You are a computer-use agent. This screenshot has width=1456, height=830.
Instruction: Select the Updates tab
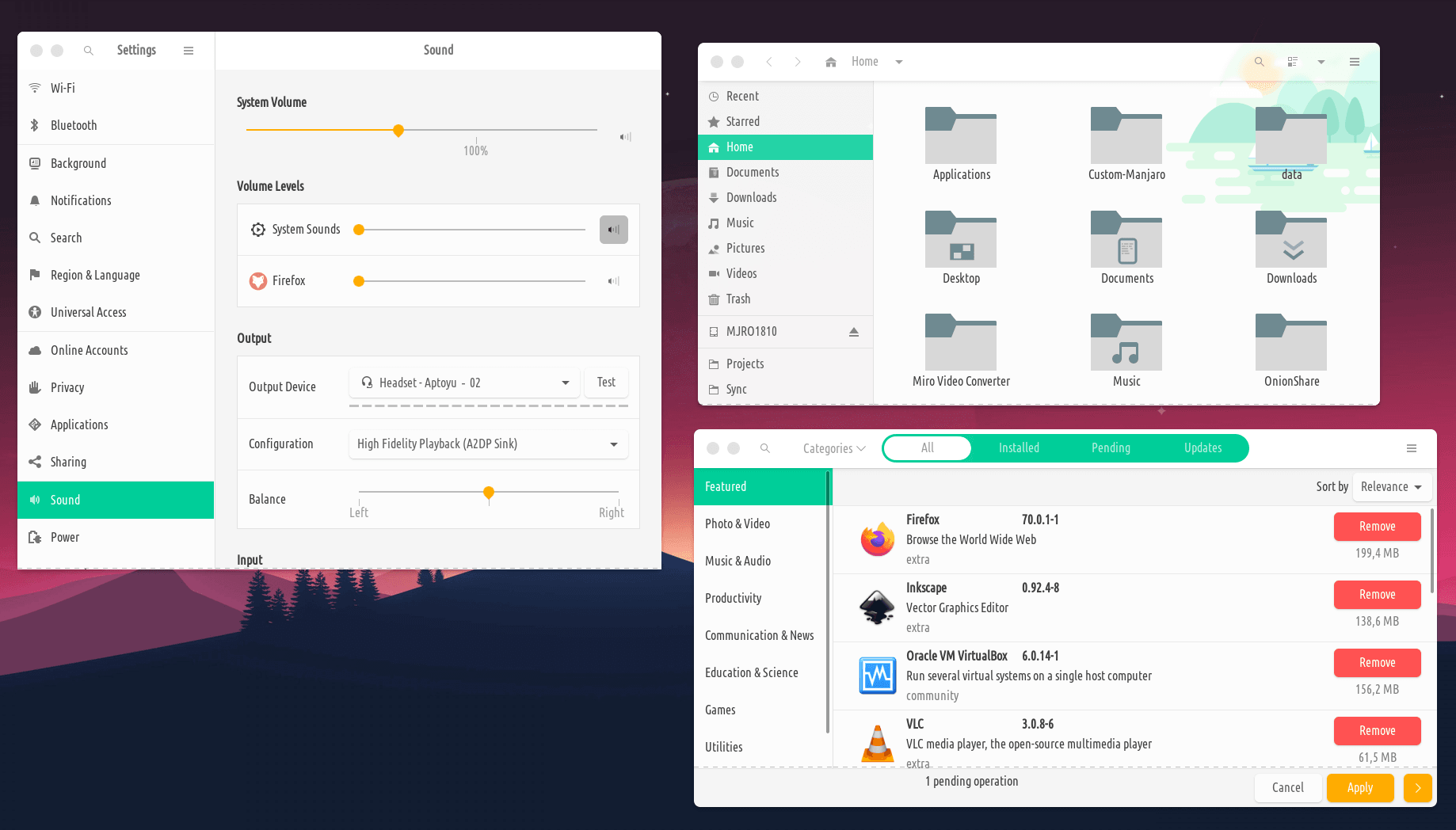pyautogui.click(x=1203, y=448)
